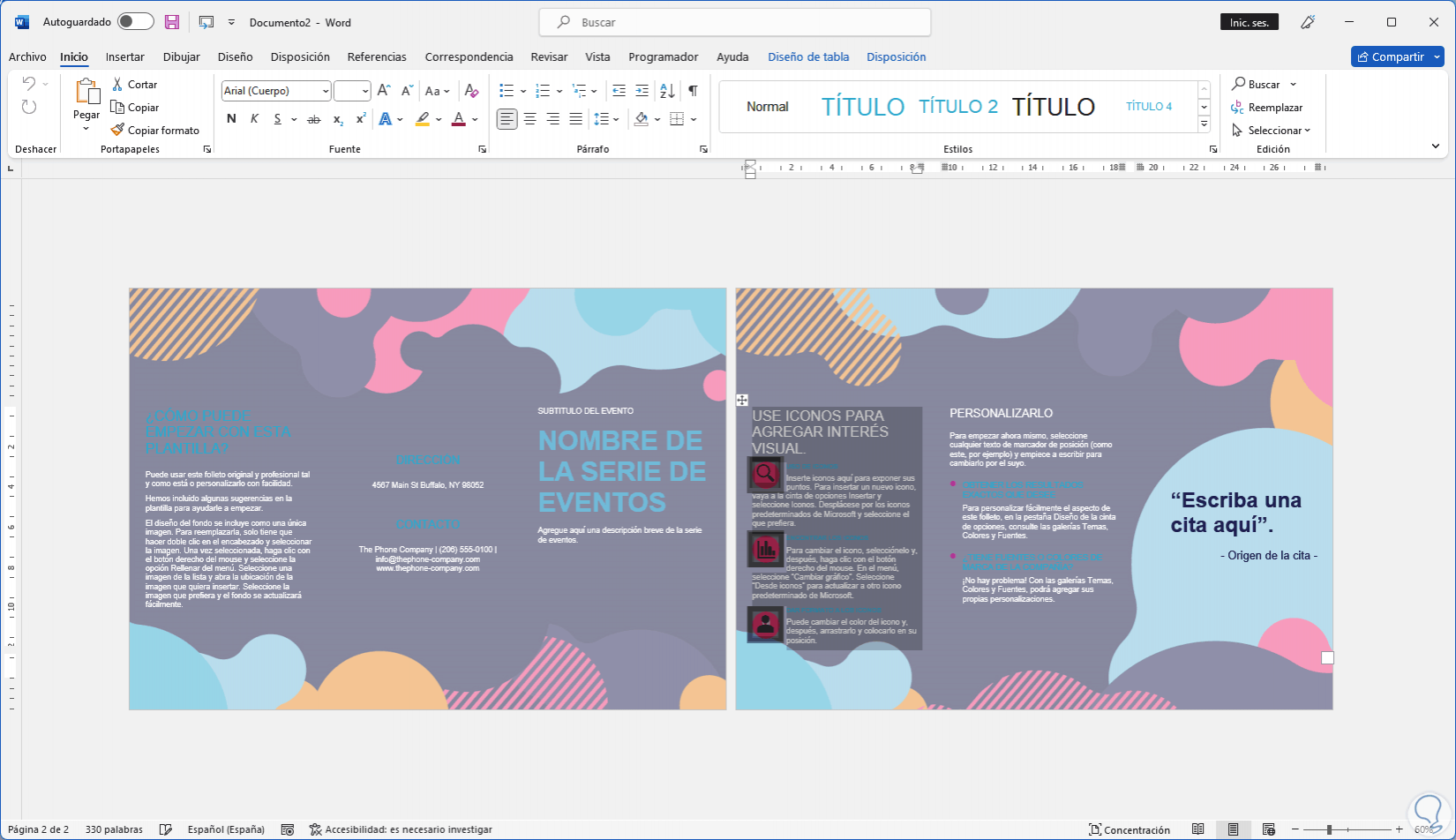Show paragraph marks with pilcrow icon
The image size is (1456, 840).
click(694, 91)
